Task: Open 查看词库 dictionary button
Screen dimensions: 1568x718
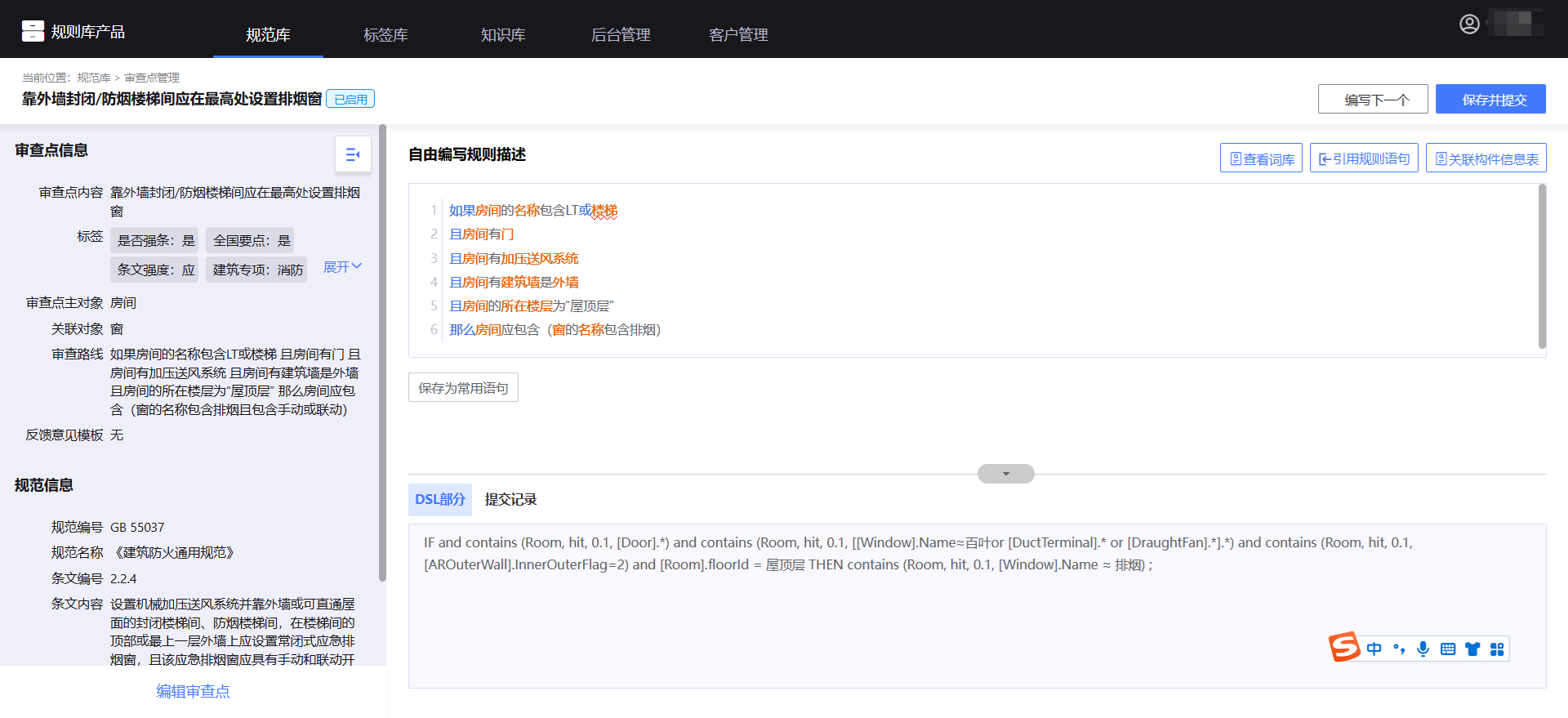Action: (1261, 158)
